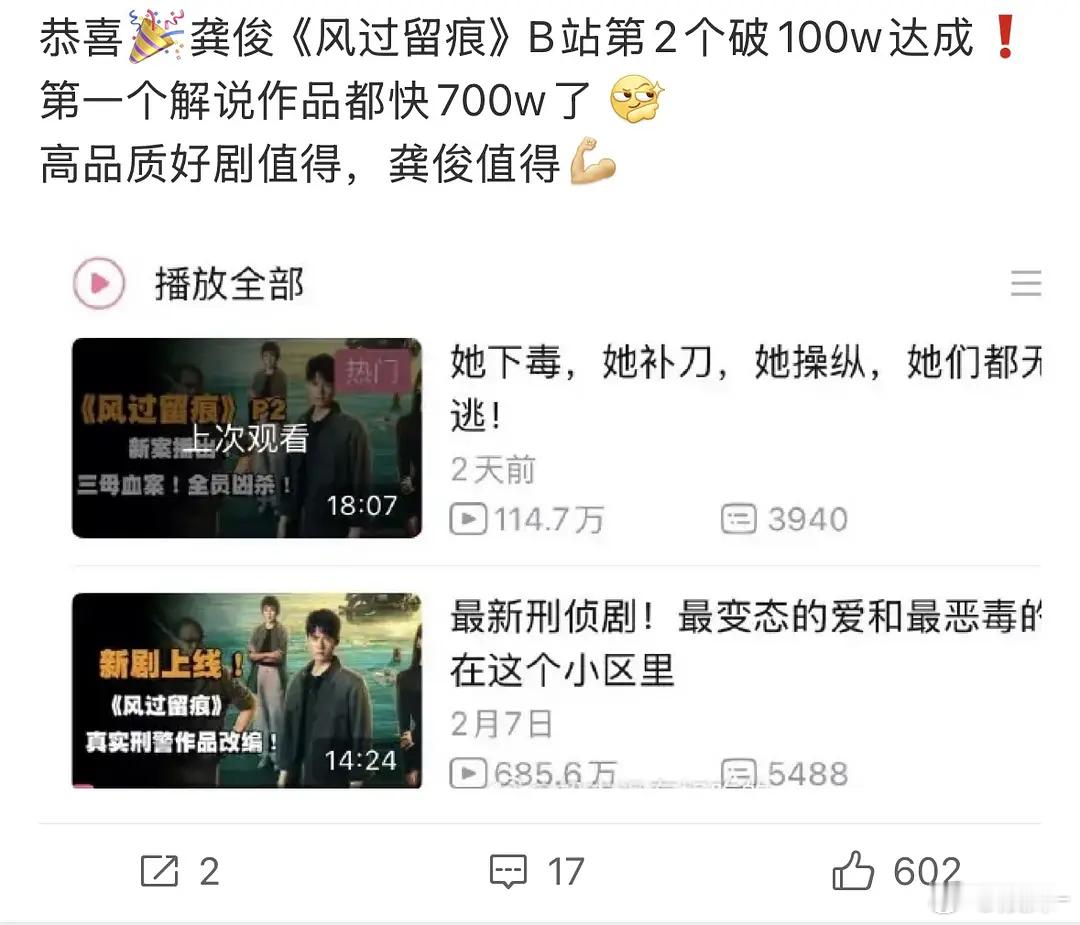
Task: Like the post with thumbs-up icon
Action: (853, 871)
